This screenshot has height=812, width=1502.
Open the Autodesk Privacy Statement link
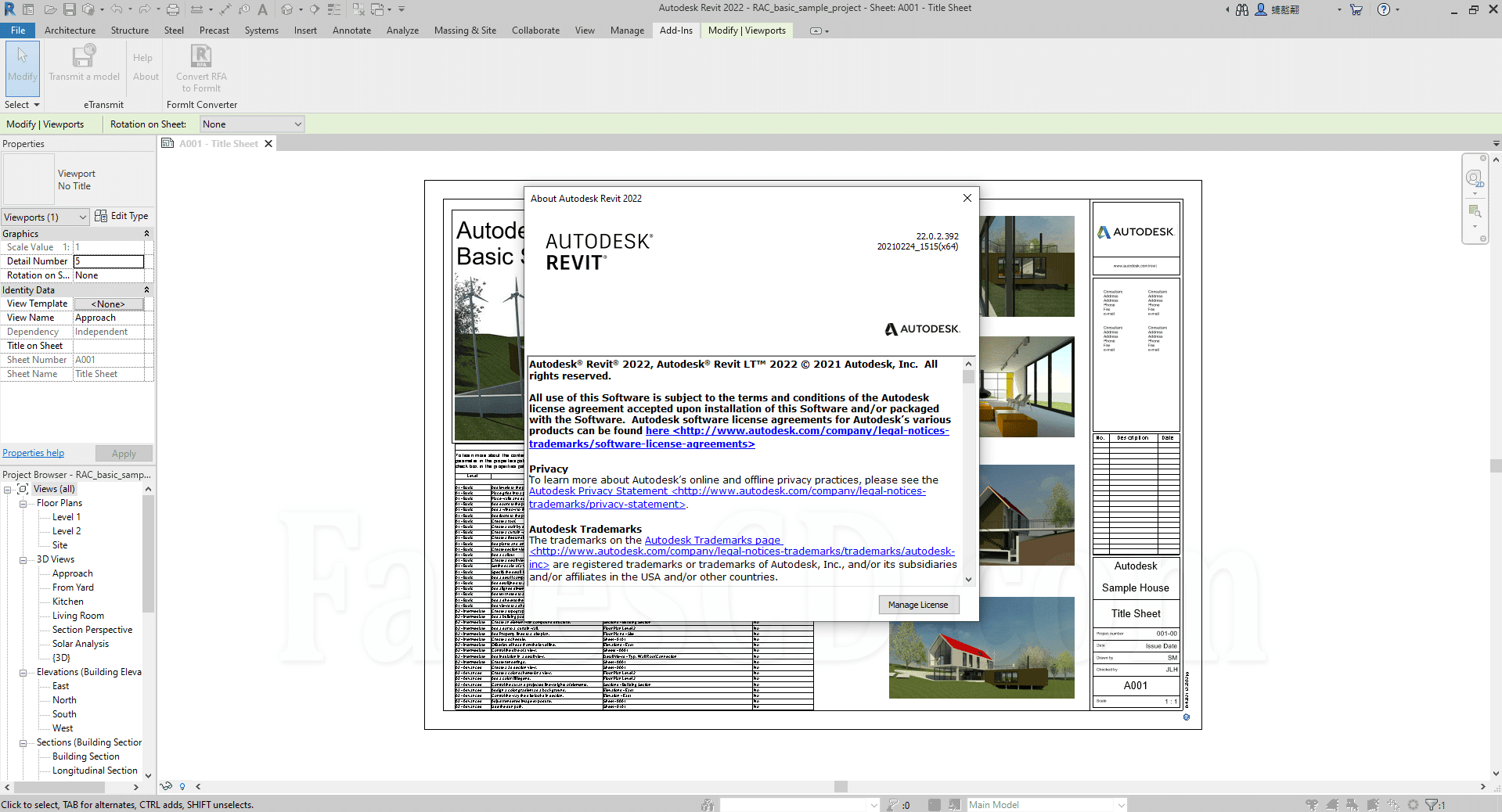click(727, 498)
